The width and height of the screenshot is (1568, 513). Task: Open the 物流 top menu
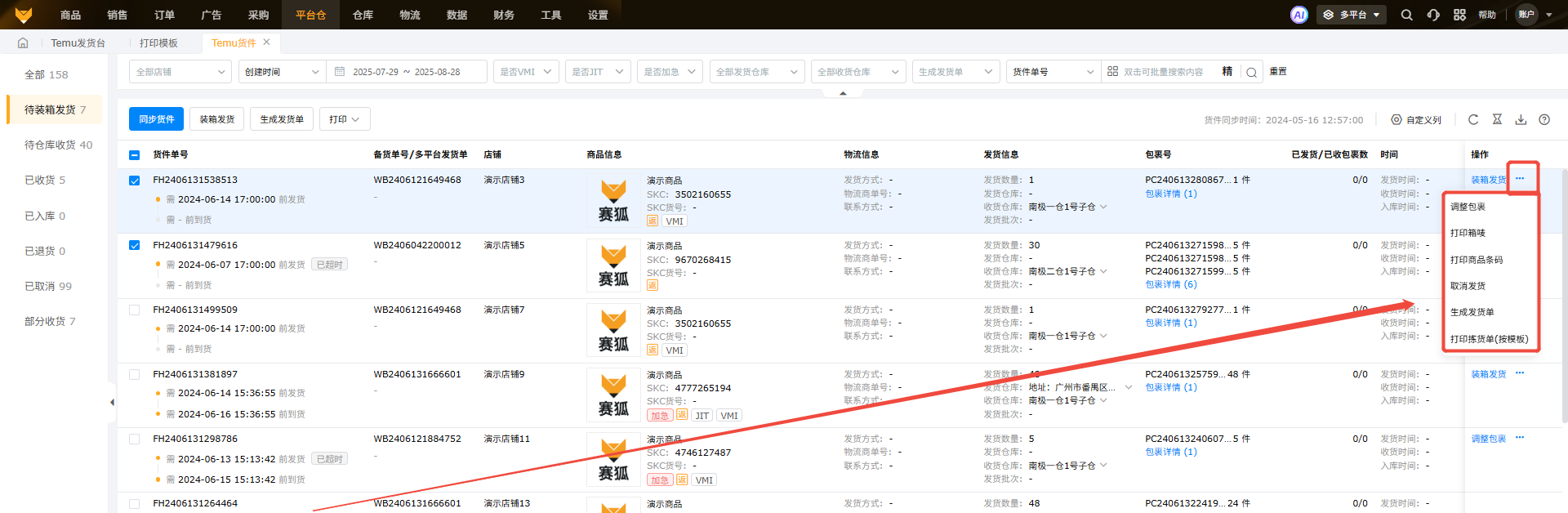[x=410, y=15]
